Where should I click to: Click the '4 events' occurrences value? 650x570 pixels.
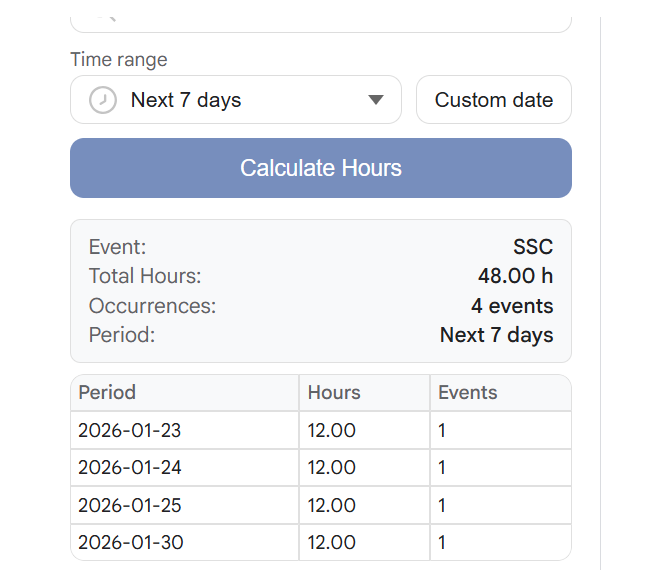pos(512,306)
